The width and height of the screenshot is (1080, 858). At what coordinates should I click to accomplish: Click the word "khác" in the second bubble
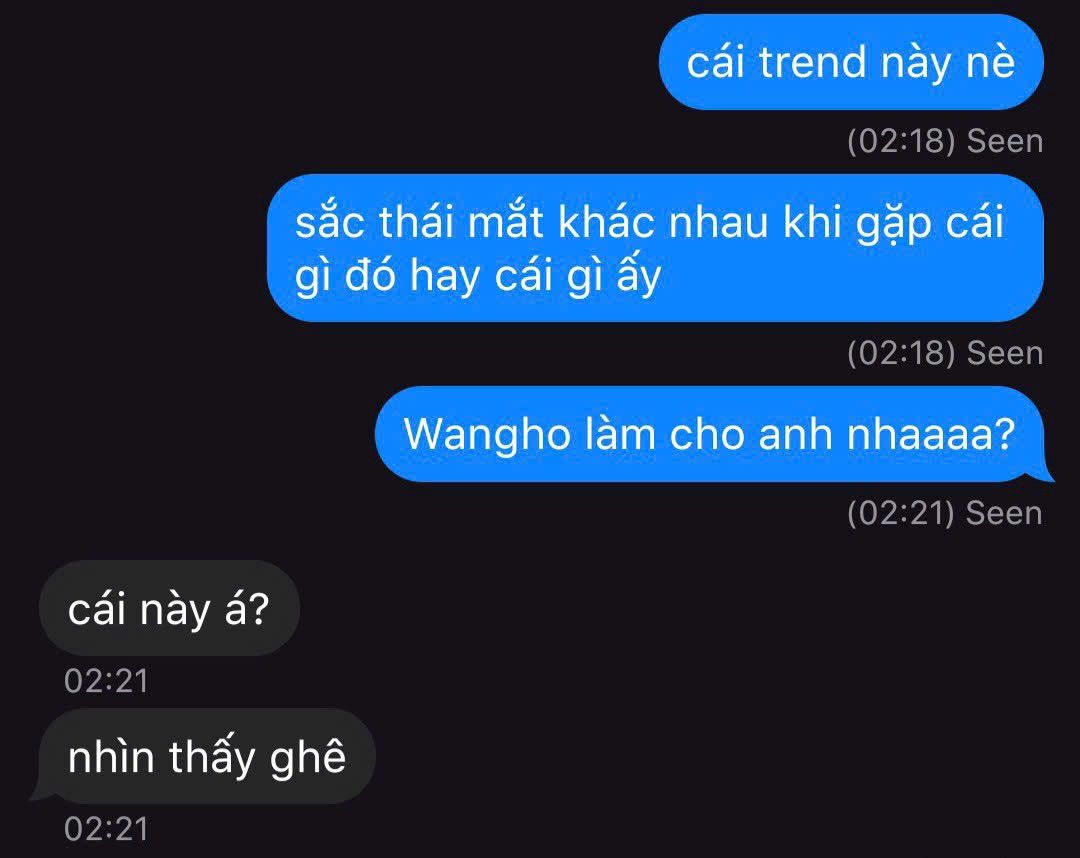[606, 222]
